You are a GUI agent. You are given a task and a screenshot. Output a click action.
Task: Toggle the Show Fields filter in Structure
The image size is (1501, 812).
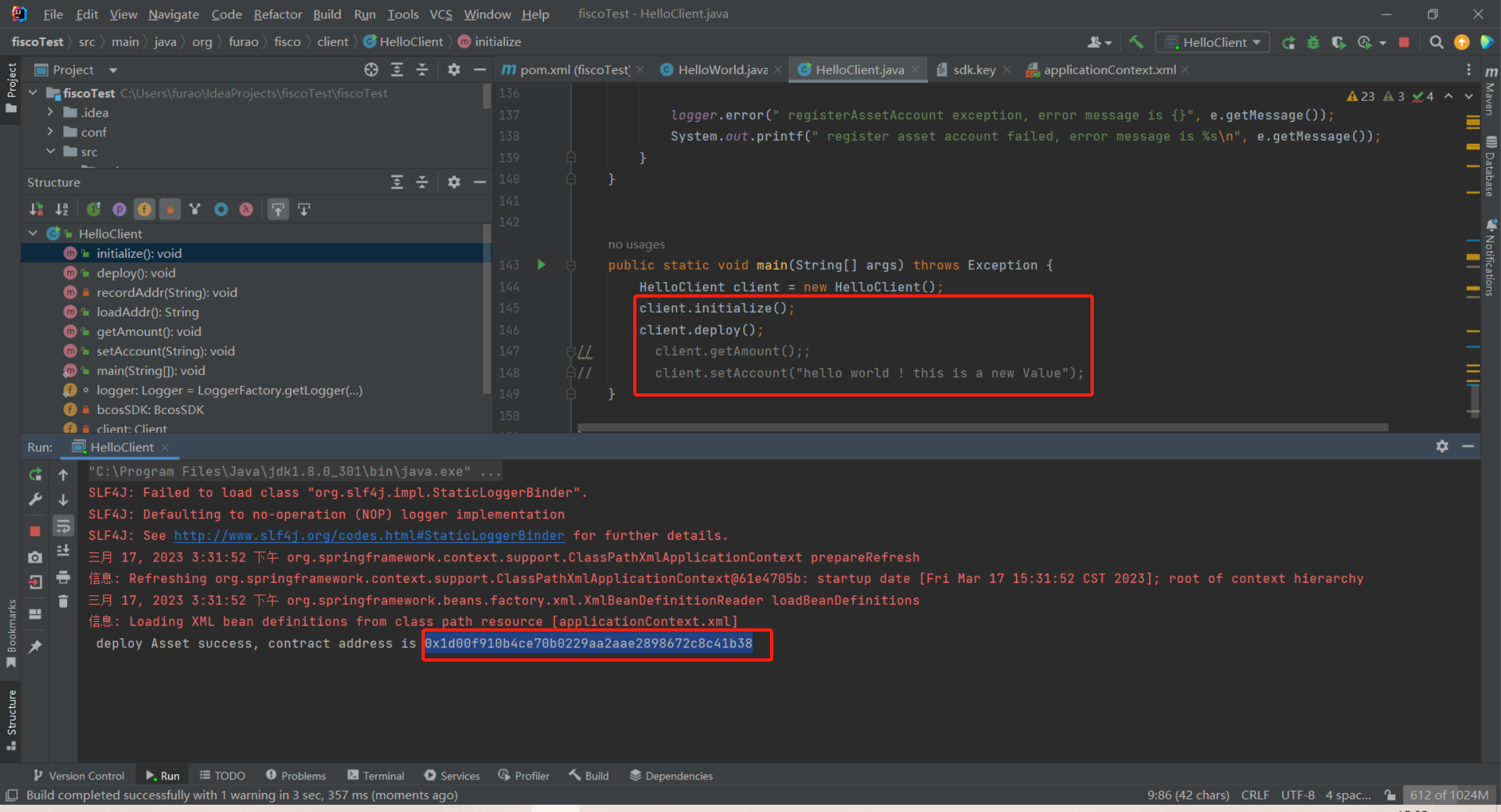pyautogui.click(x=145, y=209)
